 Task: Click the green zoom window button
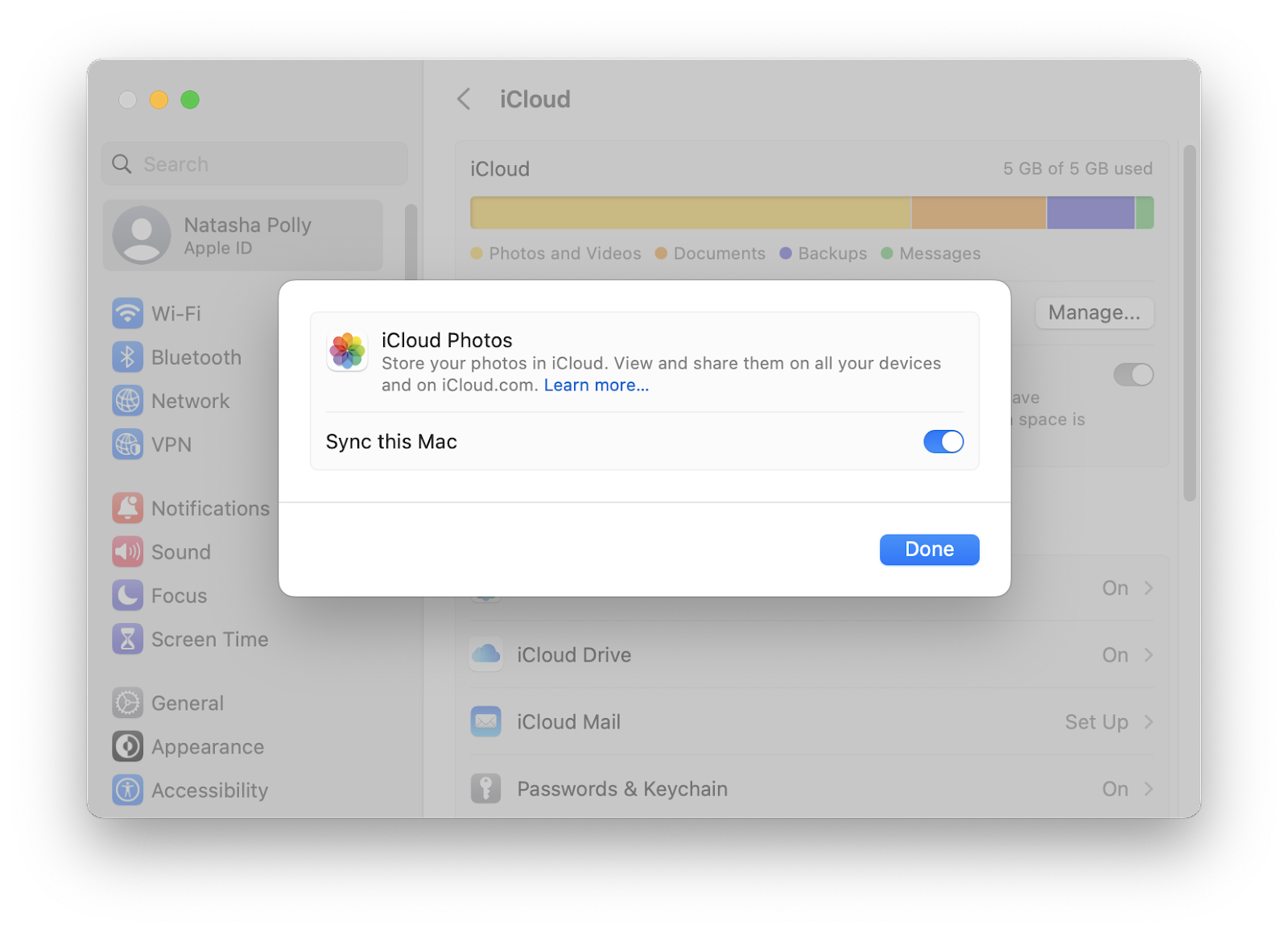(x=190, y=99)
